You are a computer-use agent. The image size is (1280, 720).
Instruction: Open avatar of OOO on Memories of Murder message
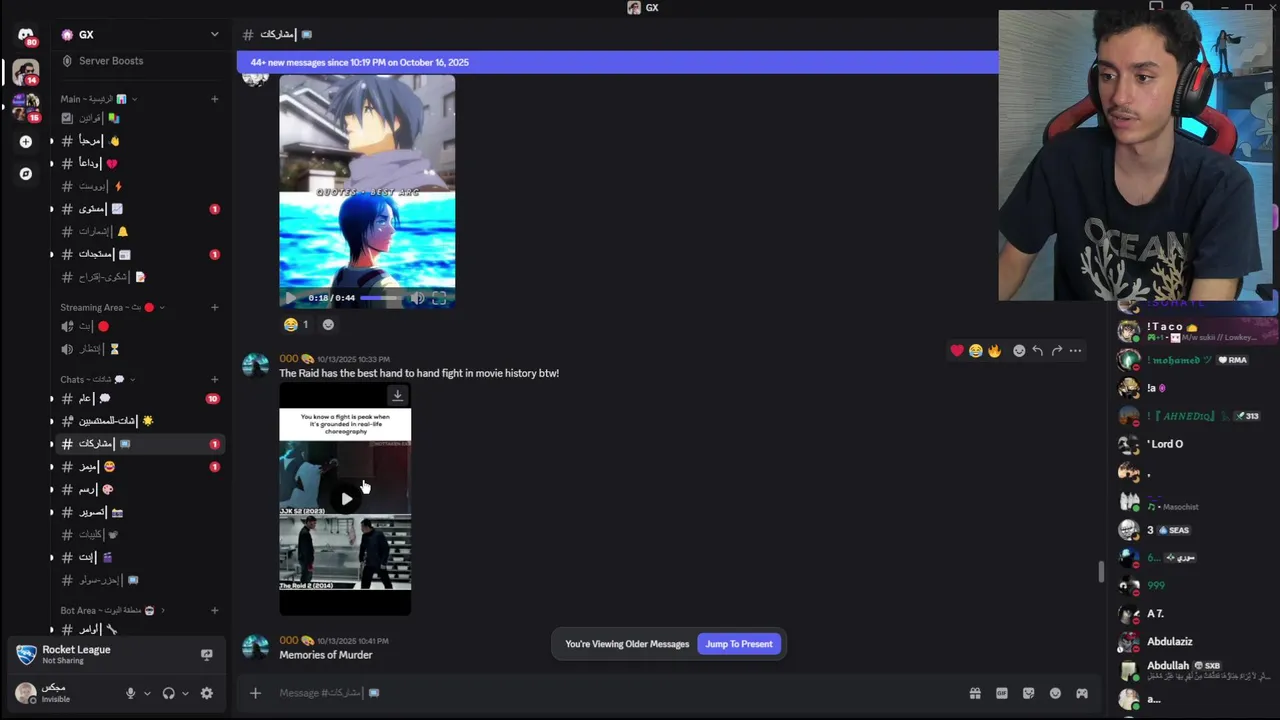256,648
